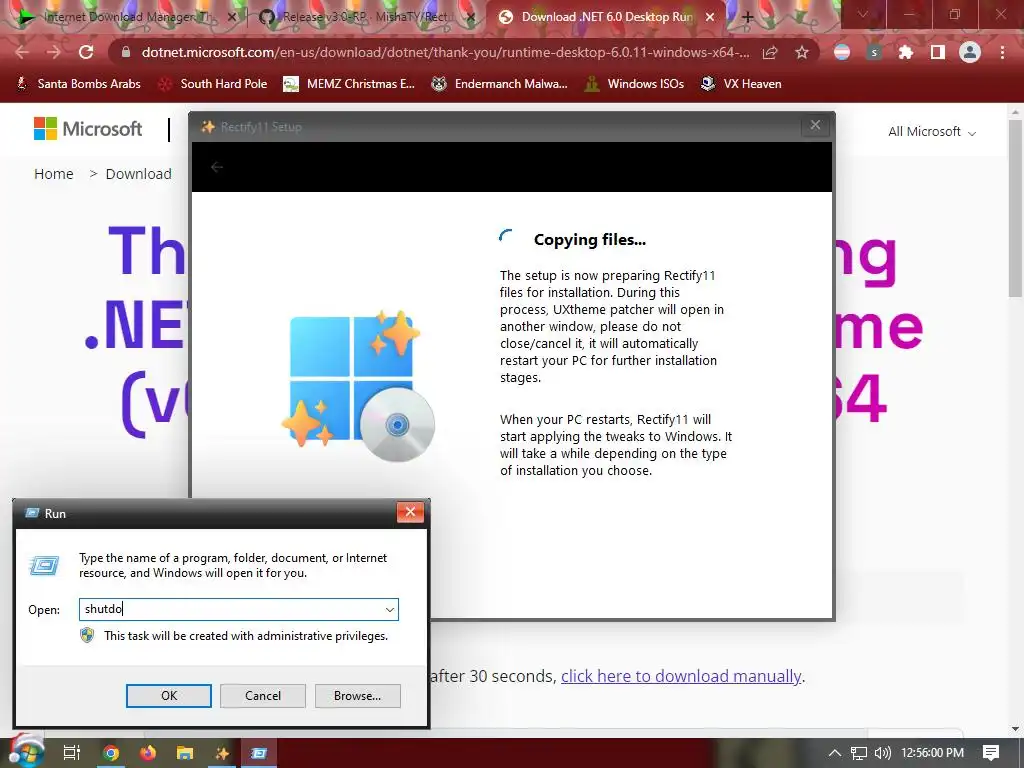
Task: Open Chrome three-dot menu
Action: point(1002,52)
